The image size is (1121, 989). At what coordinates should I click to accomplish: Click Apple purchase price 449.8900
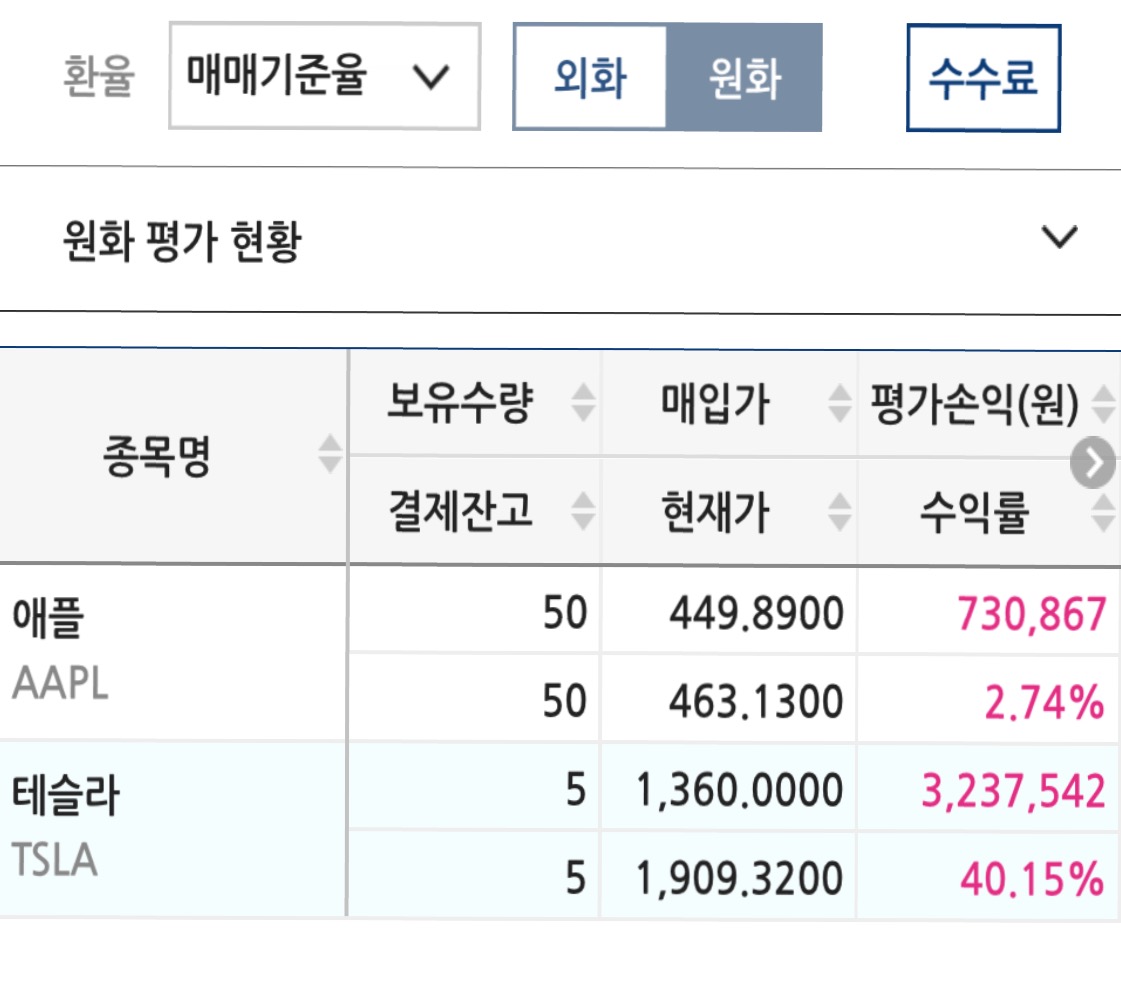[756, 614]
